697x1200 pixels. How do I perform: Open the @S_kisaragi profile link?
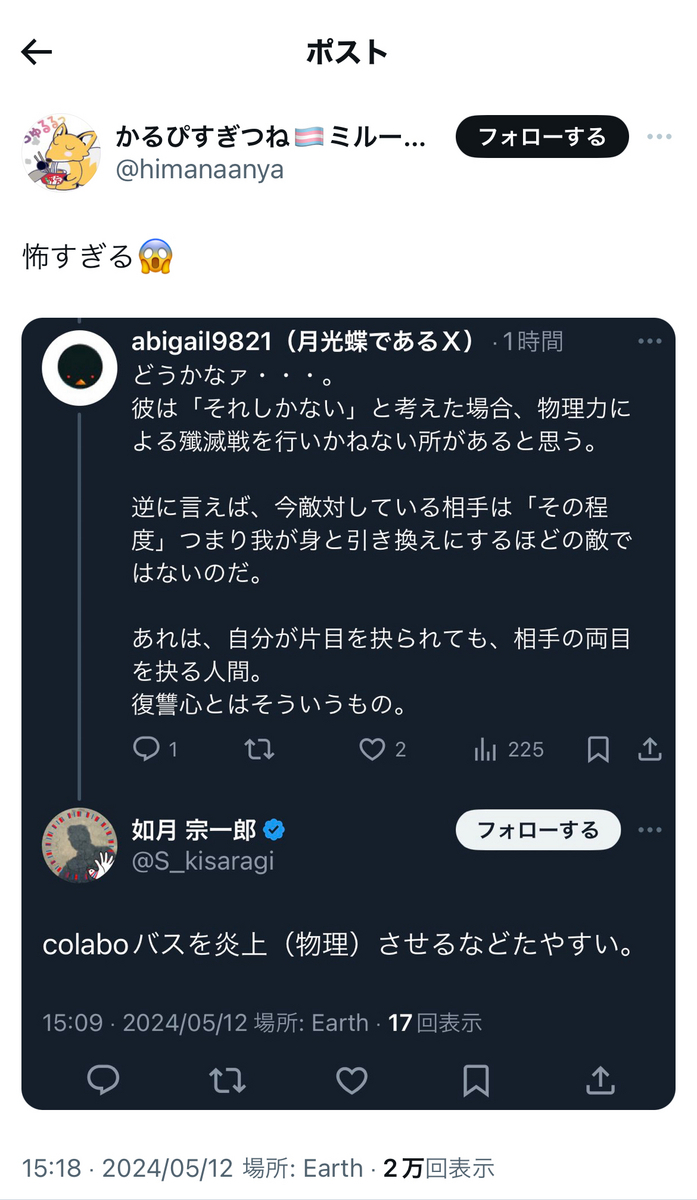coord(203,860)
